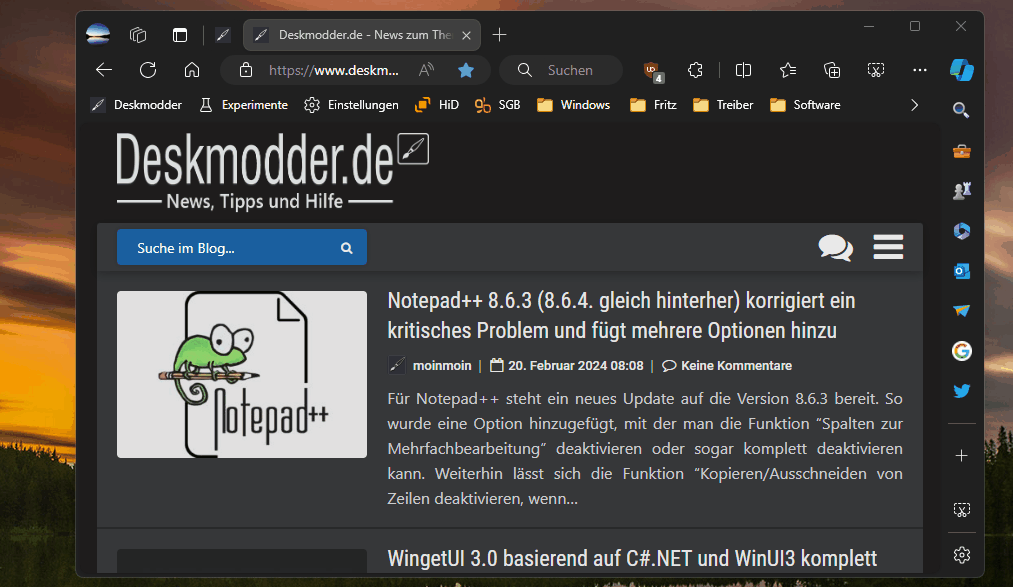1013x587 pixels.
Task: View site information via the lock icon
Action: (245, 70)
